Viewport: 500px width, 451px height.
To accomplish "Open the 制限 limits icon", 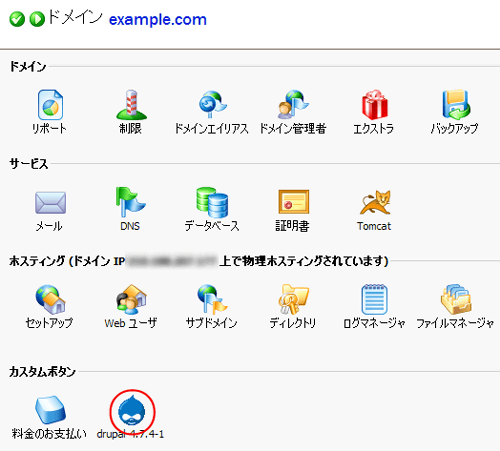I will point(131,105).
